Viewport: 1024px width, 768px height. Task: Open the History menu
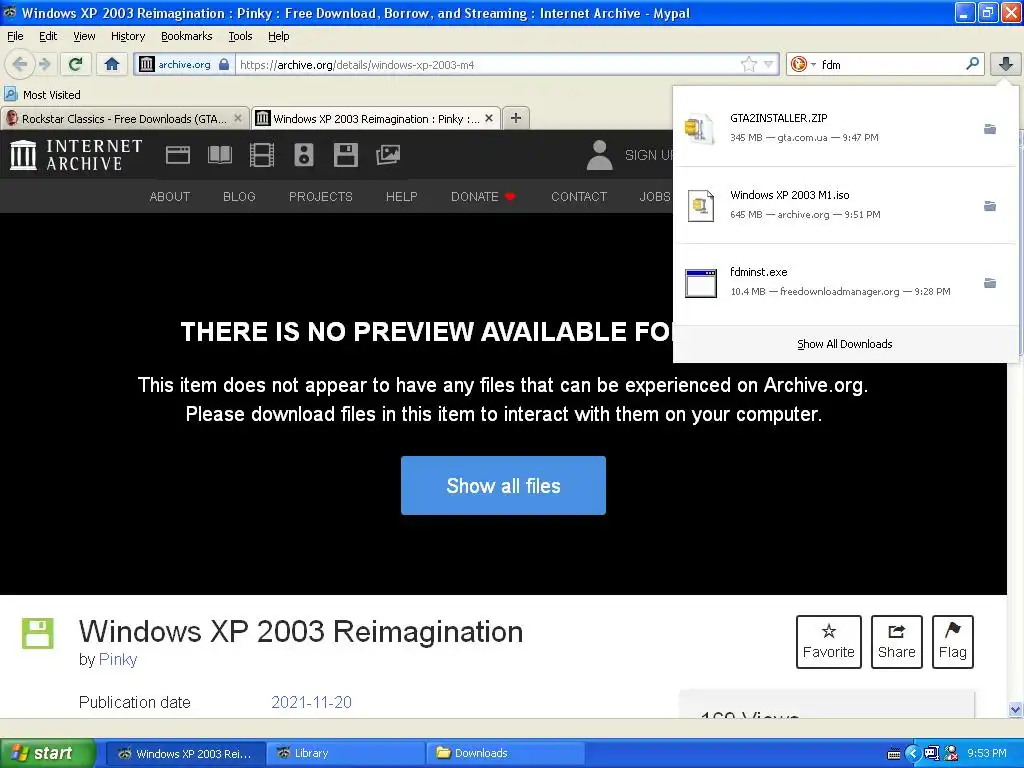click(x=127, y=36)
